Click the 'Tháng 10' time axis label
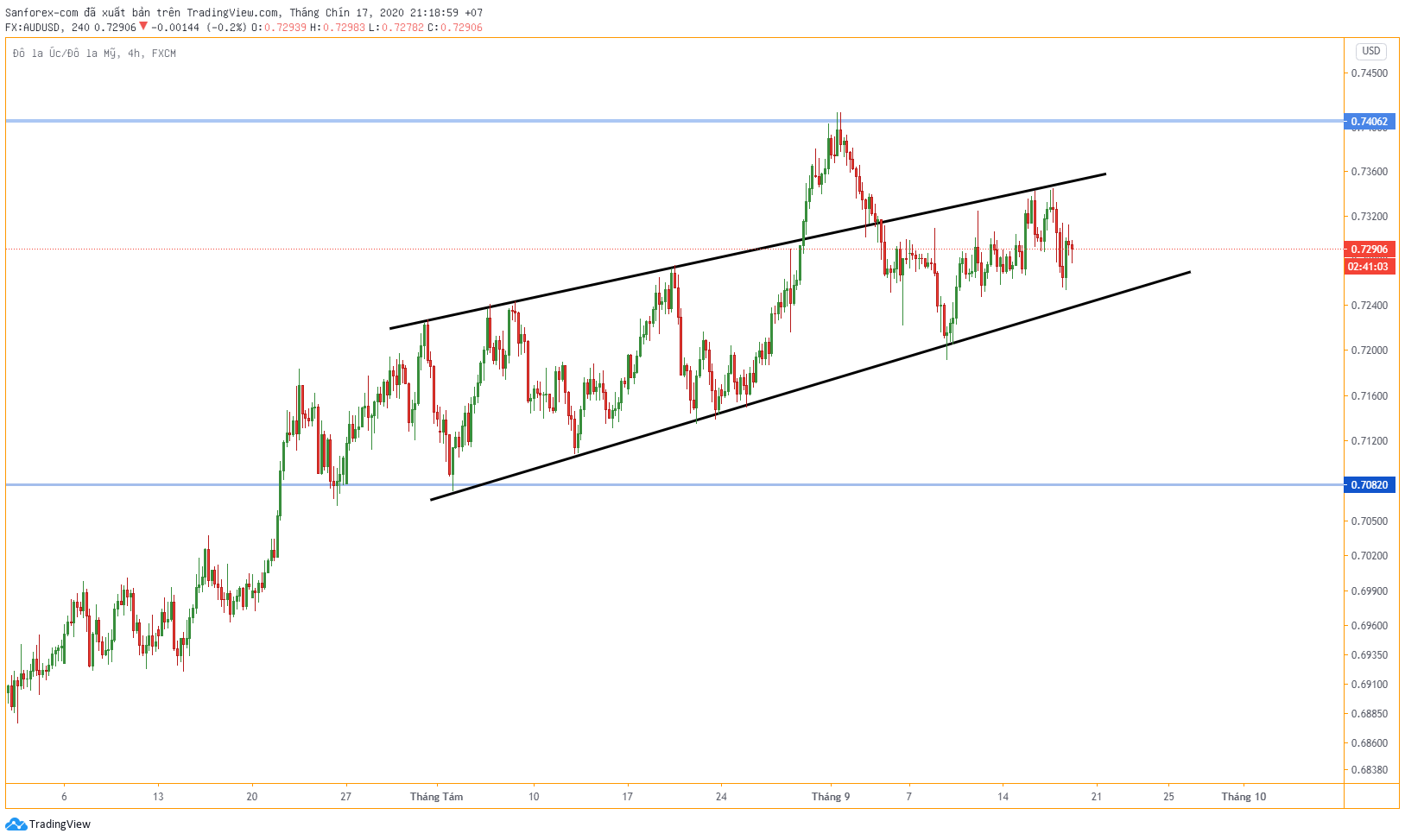Screen dimensions: 1405x840 click(x=1244, y=797)
